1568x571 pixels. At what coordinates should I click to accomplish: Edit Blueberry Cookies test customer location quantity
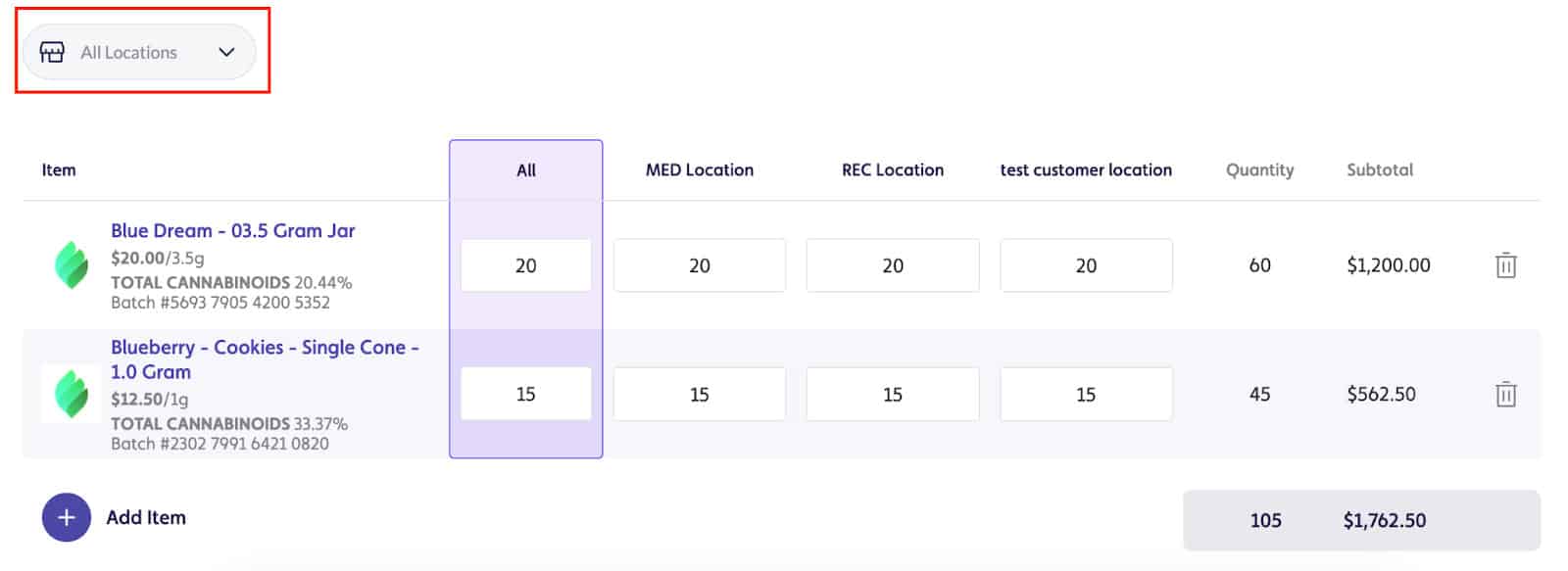[1086, 395]
